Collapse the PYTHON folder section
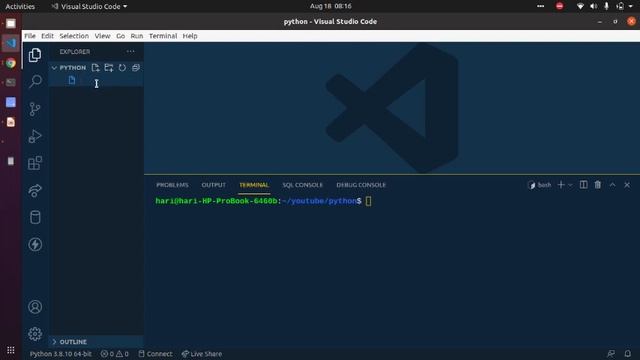Viewport: 640px width, 360px height. [x=54, y=68]
